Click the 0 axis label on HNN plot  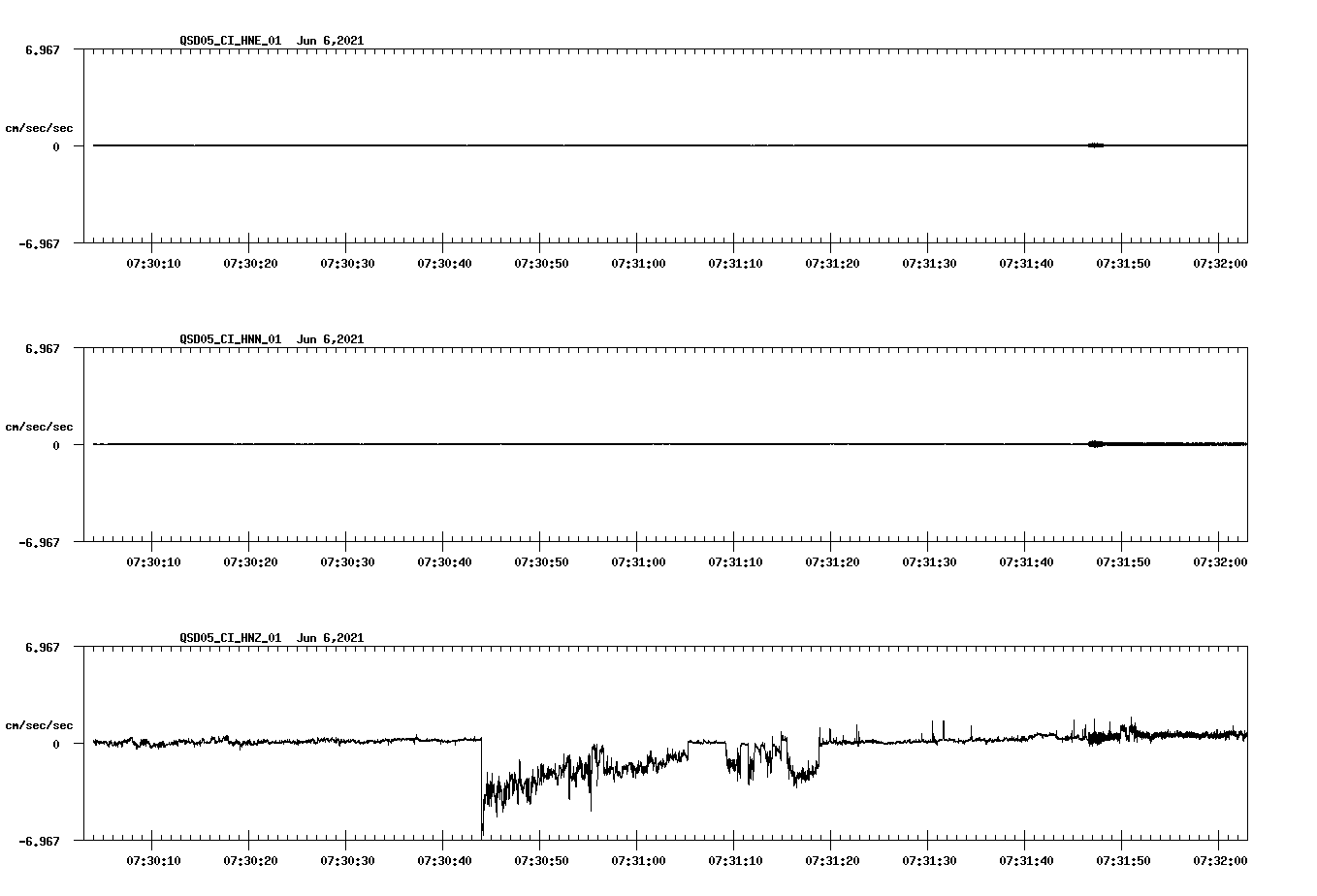56,445
